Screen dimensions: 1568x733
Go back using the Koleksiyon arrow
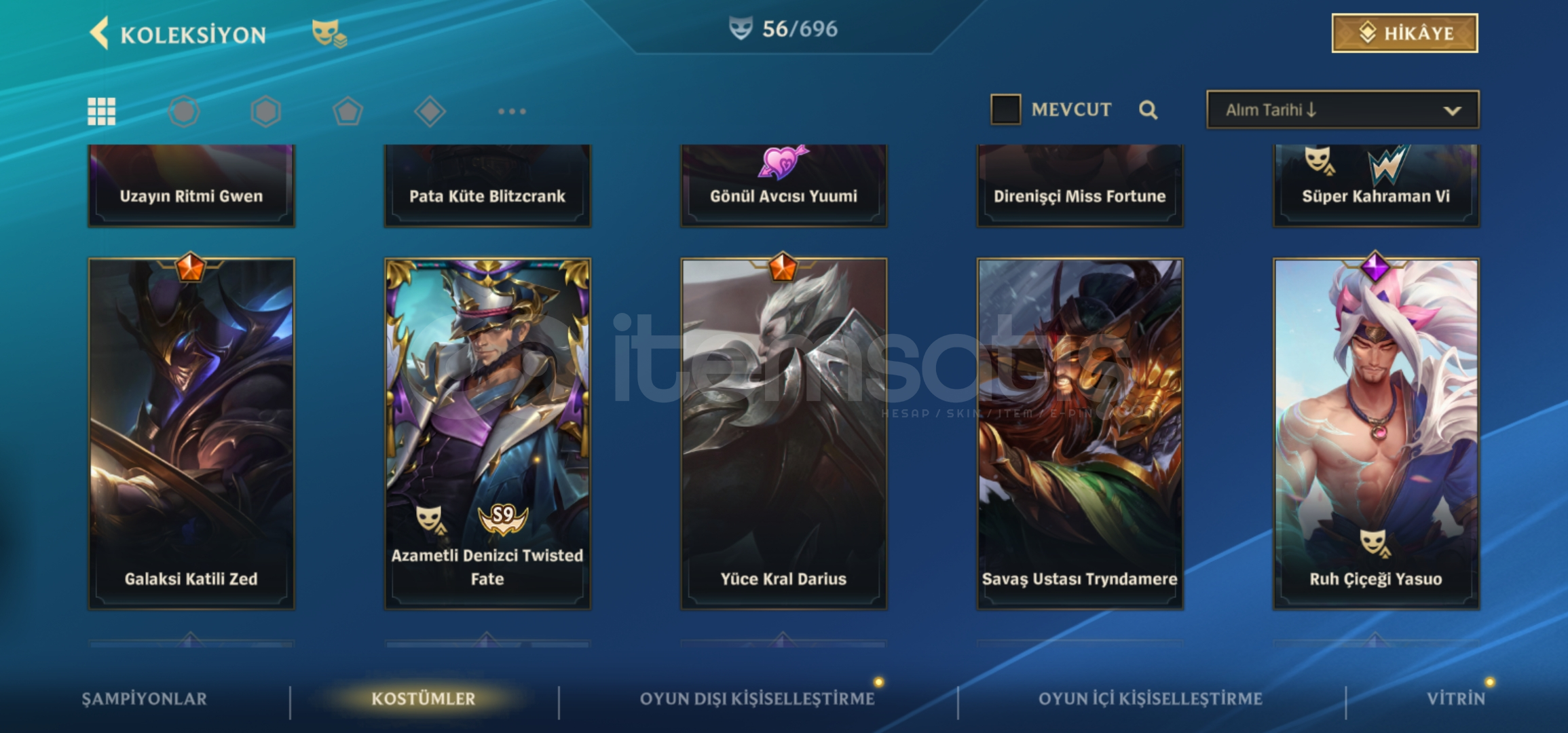[99, 34]
